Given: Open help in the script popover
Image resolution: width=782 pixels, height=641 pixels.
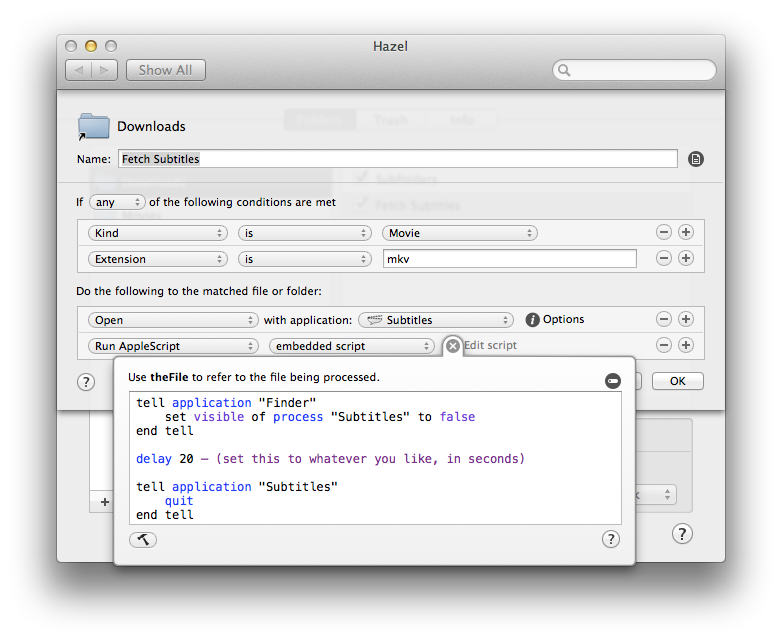Looking at the screenshot, I should click(610, 539).
